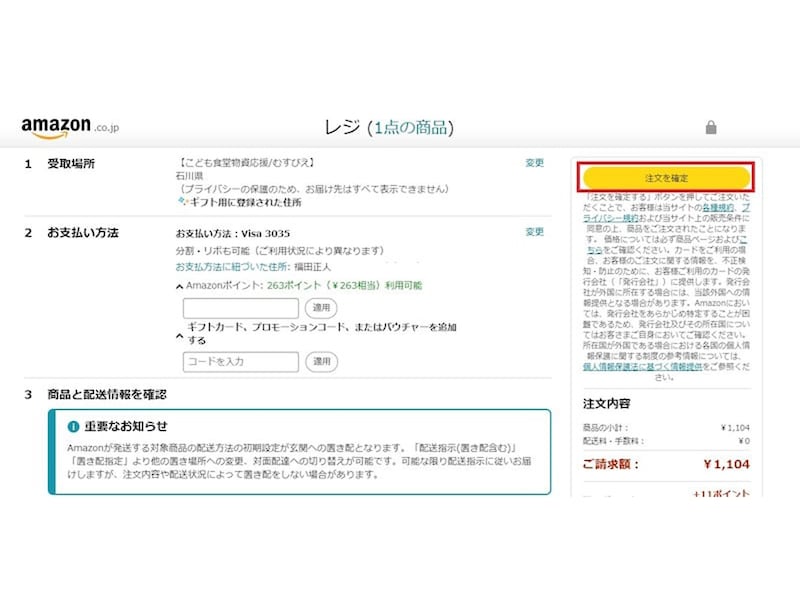Image resolution: width=800 pixels, height=600 pixels.
Task: Open 個人情報保護法に基づく情報提供 link
Action: click(x=641, y=367)
